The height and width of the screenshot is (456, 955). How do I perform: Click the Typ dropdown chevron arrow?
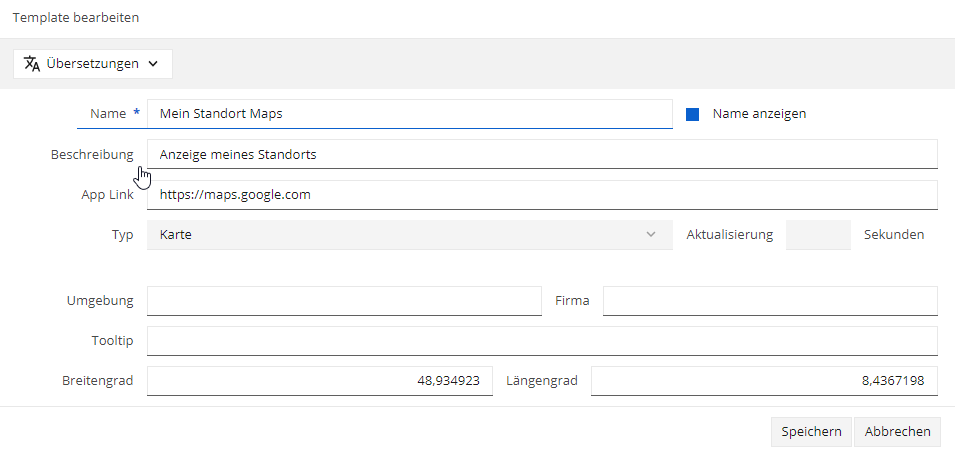tap(651, 234)
